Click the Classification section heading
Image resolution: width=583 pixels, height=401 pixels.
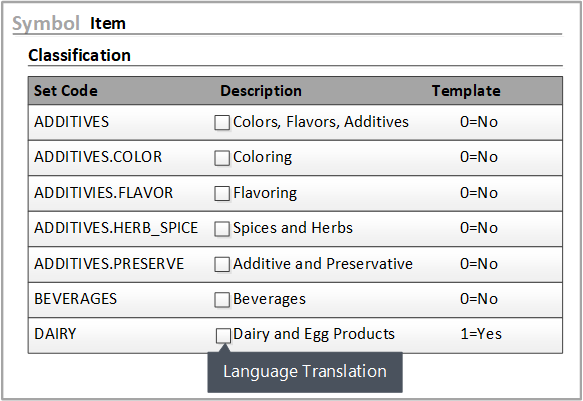[x=80, y=55]
